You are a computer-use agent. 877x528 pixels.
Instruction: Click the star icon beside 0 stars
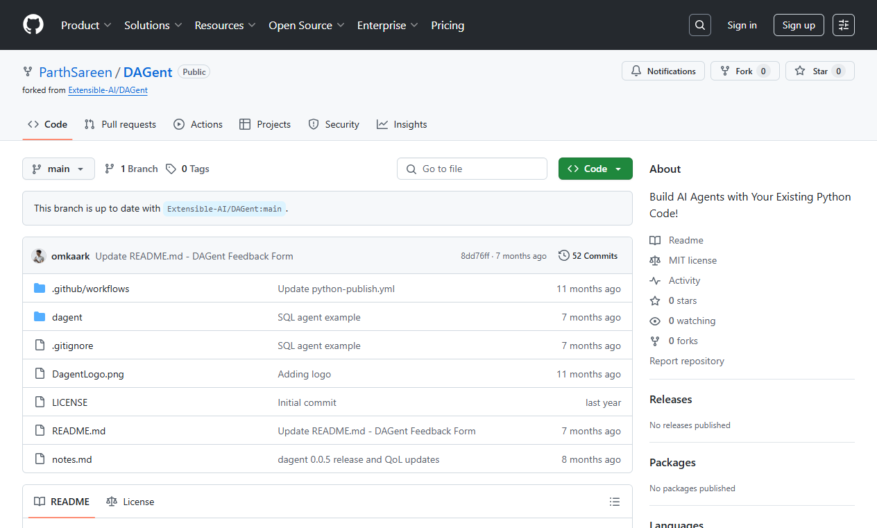(655, 300)
